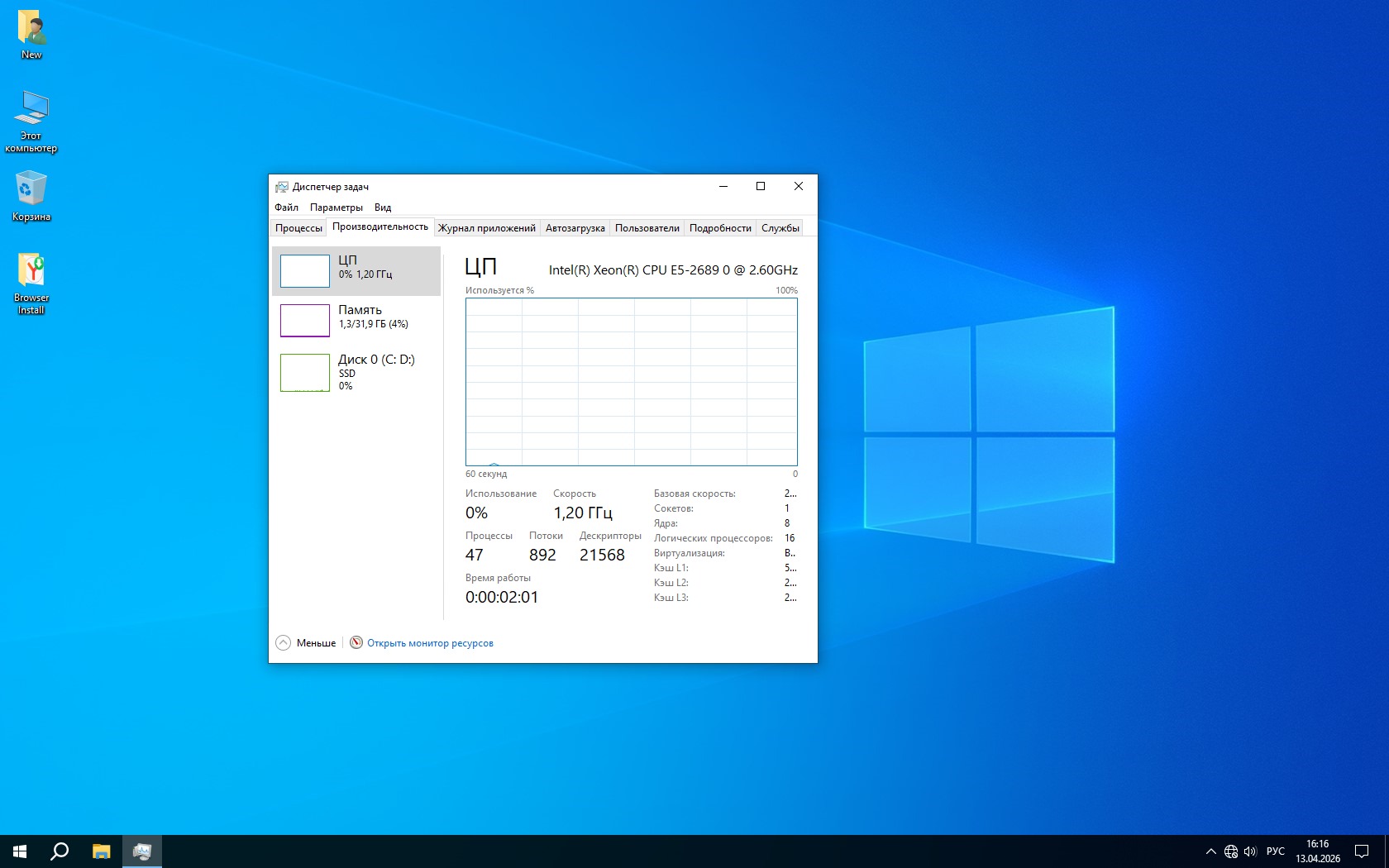The image size is (1389, 868).
Task: Collapse Task Manager with the Less button
Action: tap(306, 643)
